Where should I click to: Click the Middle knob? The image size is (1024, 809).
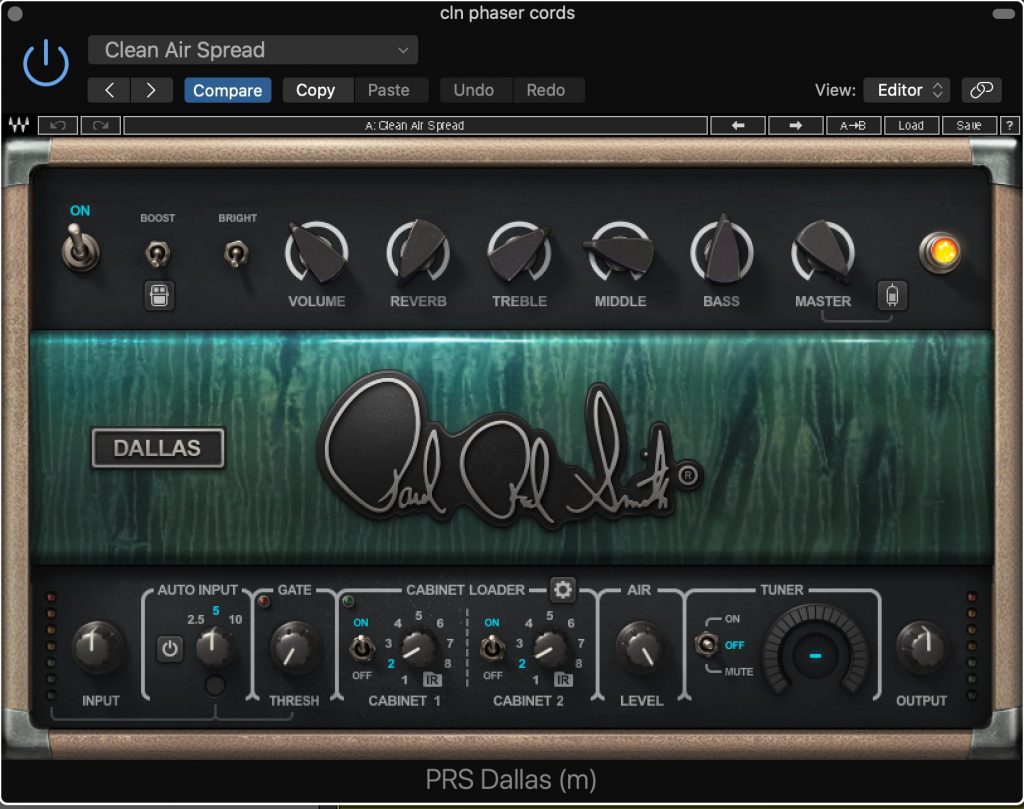point(620,252)
